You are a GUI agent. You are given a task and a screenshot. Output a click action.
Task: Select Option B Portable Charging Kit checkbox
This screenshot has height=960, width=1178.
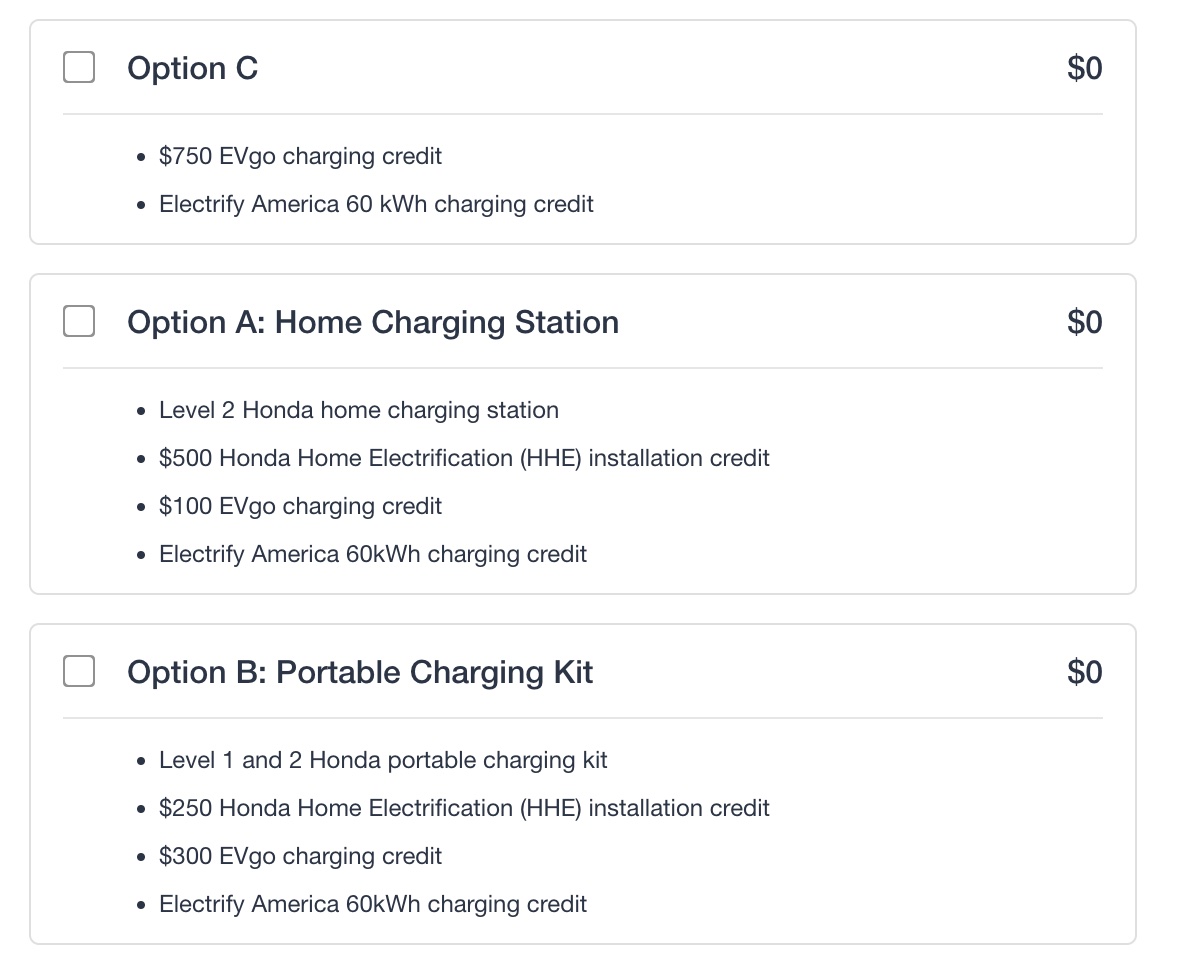79,672
